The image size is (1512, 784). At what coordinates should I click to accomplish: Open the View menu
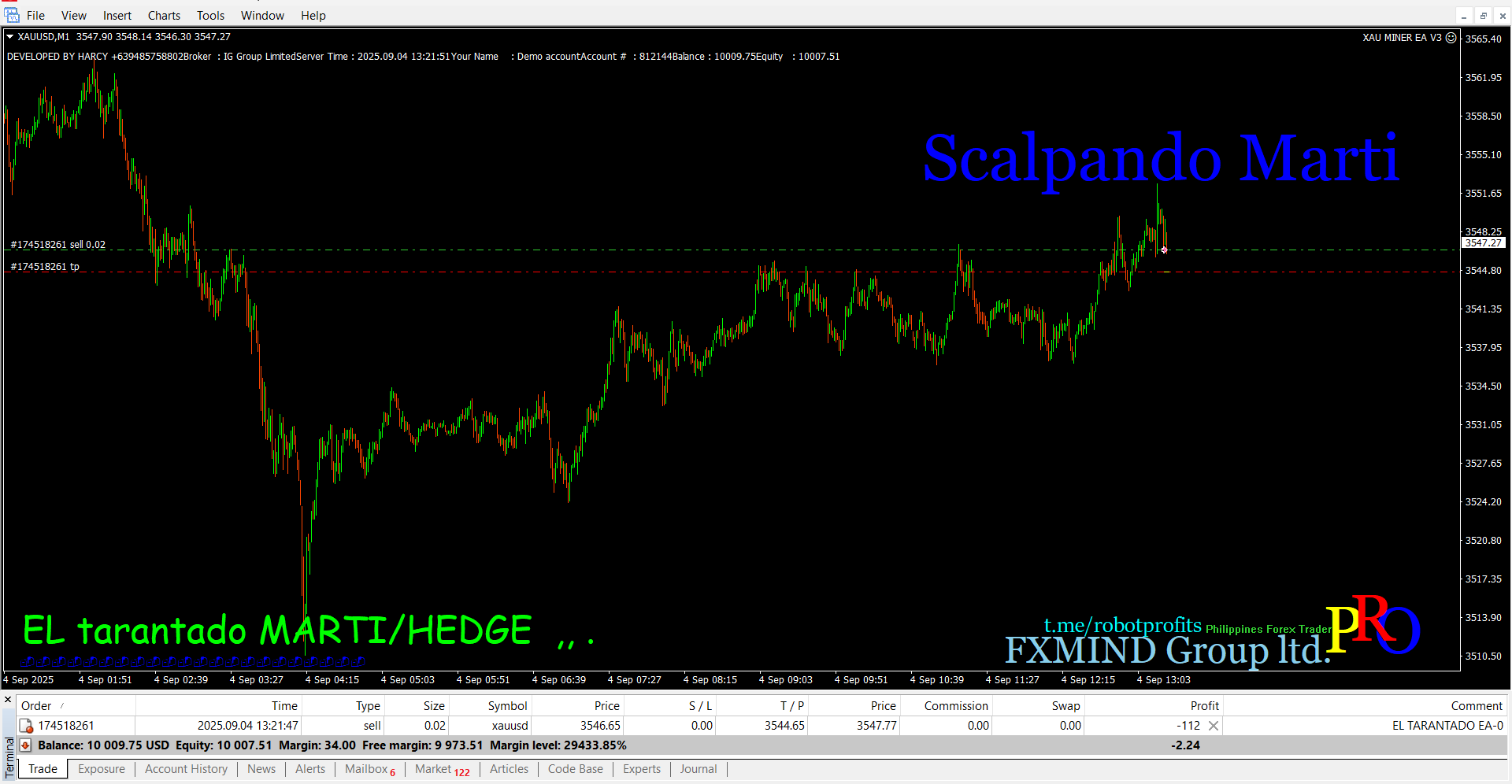(x=74, y=15)
